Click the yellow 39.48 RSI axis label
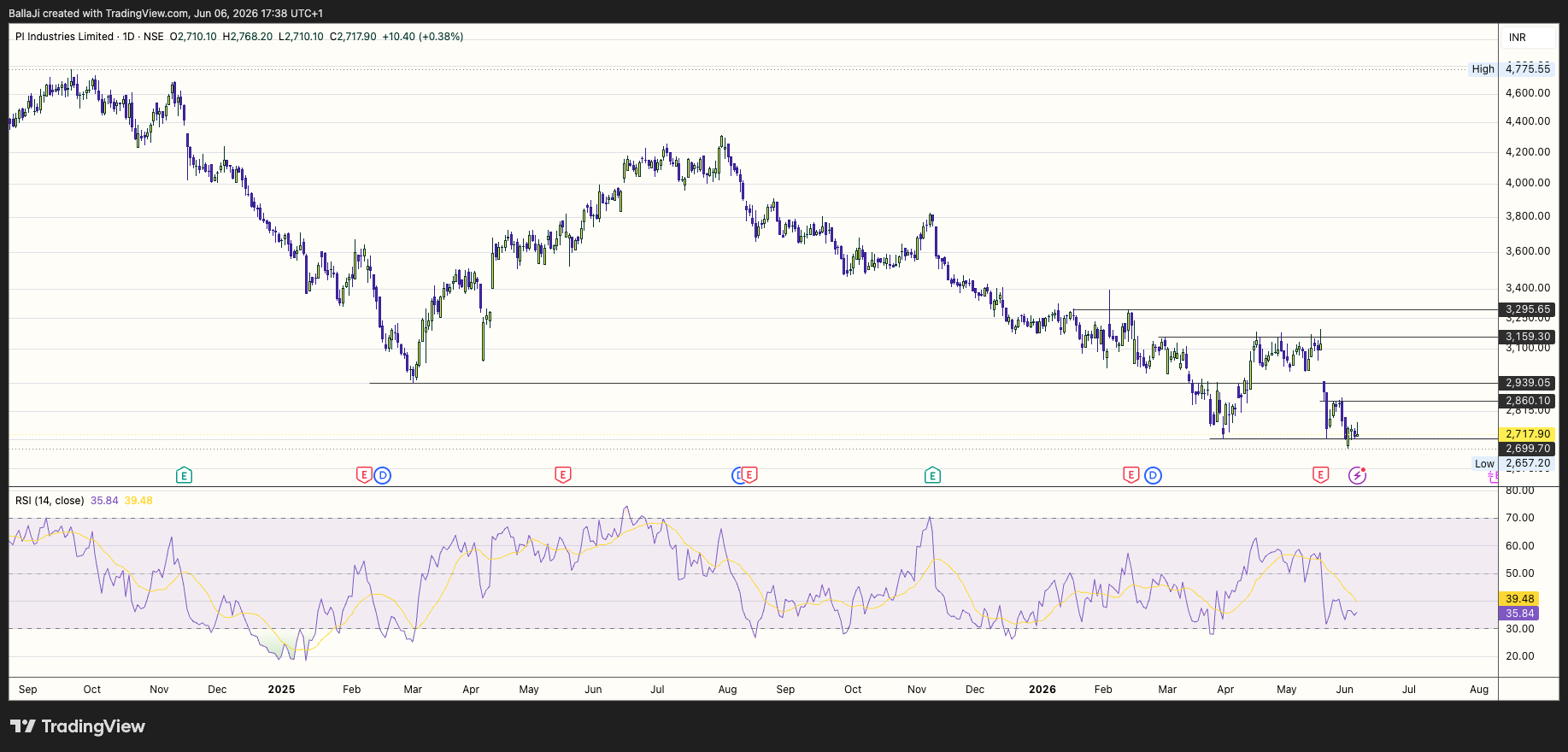 [x=1520, y=599]
